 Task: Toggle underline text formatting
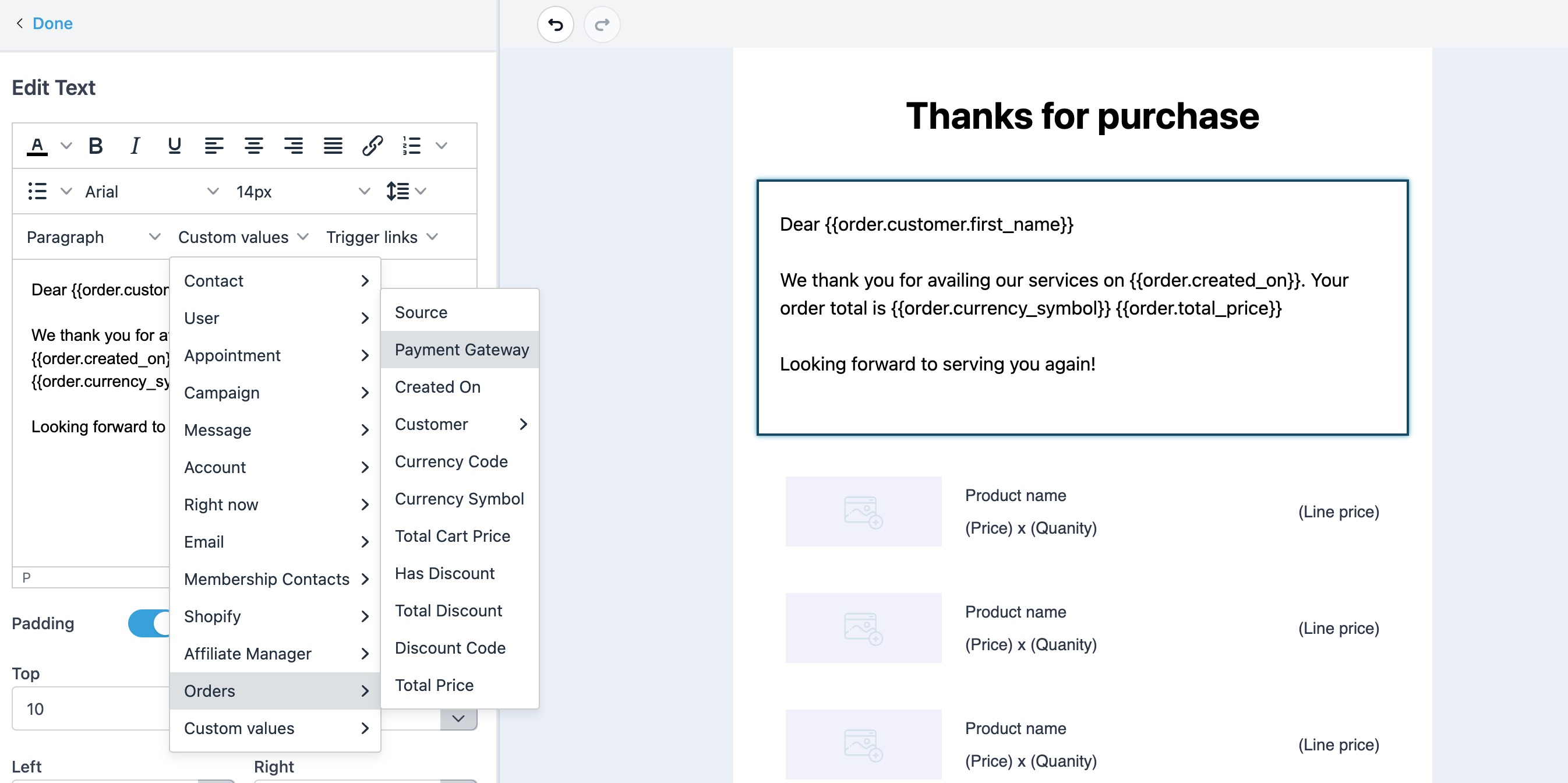pyautogui.click(x=174, y=146)
